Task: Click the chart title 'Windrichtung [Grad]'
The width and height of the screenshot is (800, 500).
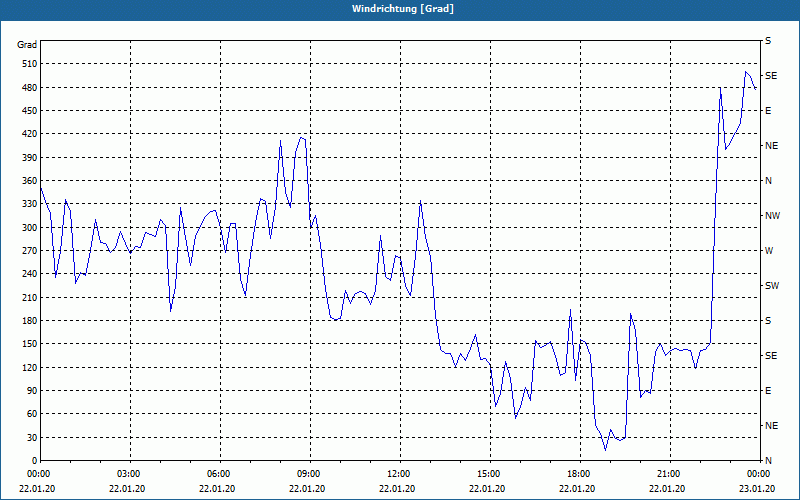Action: [403, 9]
